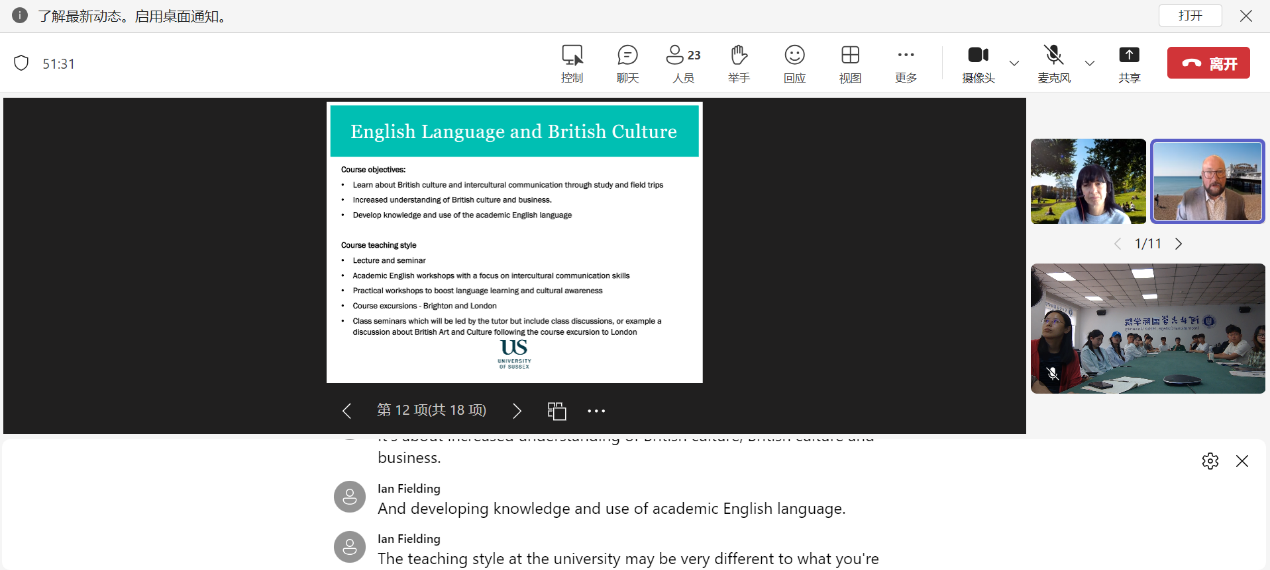Open the 控制 (take control) button
This screenshot has height=570, width=1270.
coord(572,63)
